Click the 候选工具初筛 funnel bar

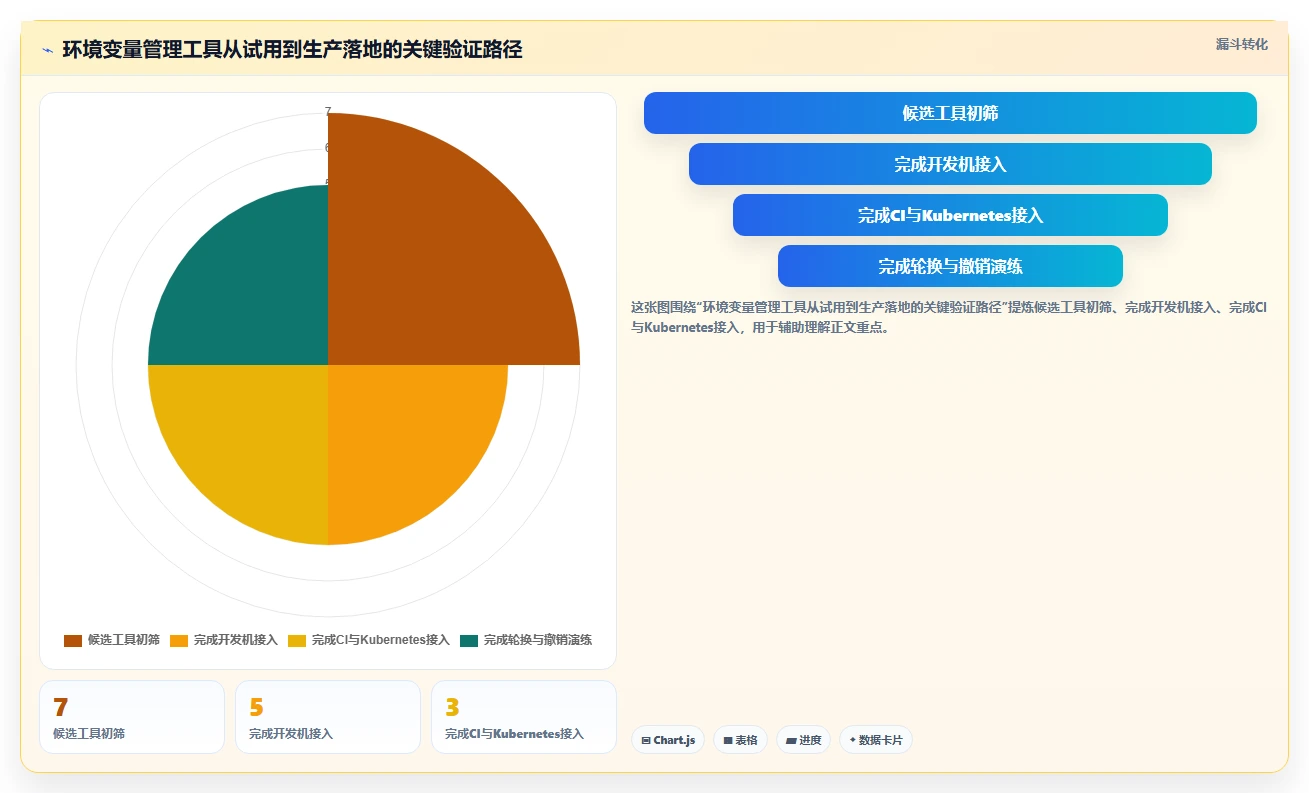(950, 113)
